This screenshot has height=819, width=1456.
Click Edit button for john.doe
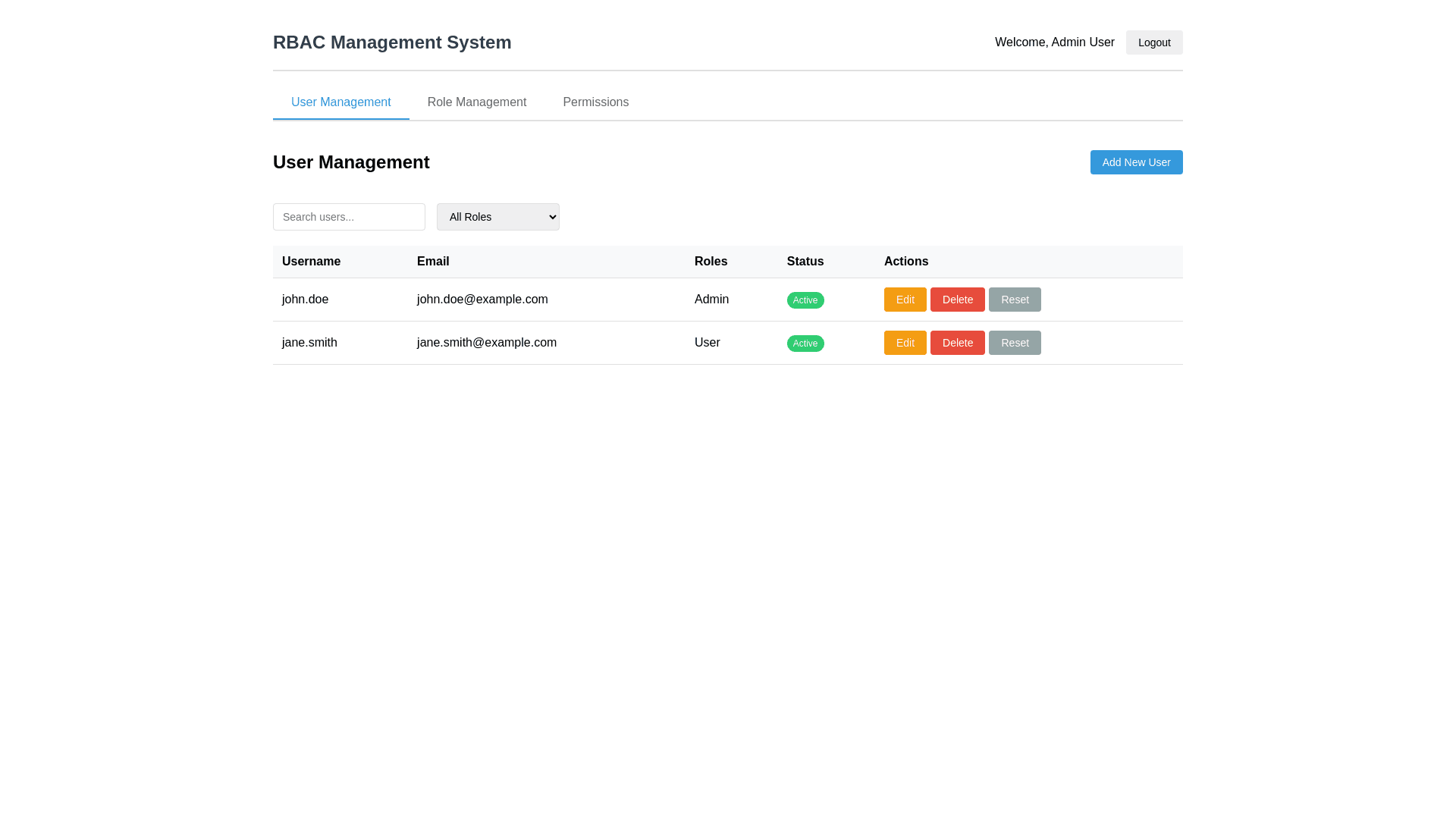click(905, 300)
